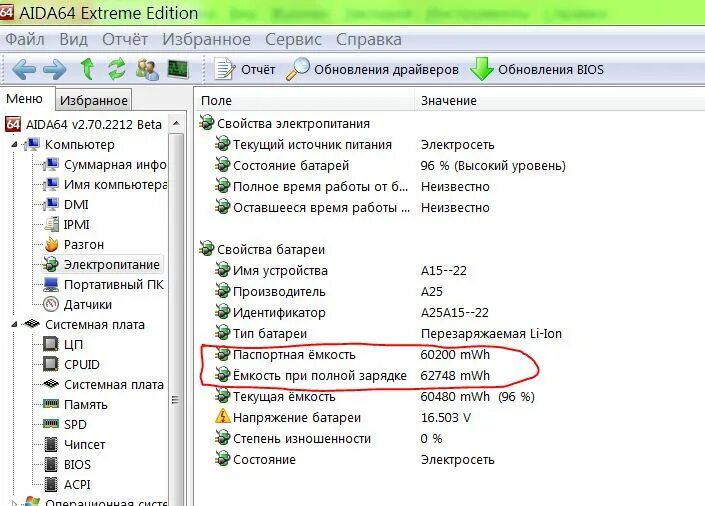The image size is (705, 506).
Task: Click the Forward navigation arrow
Action: coord(54,70)
